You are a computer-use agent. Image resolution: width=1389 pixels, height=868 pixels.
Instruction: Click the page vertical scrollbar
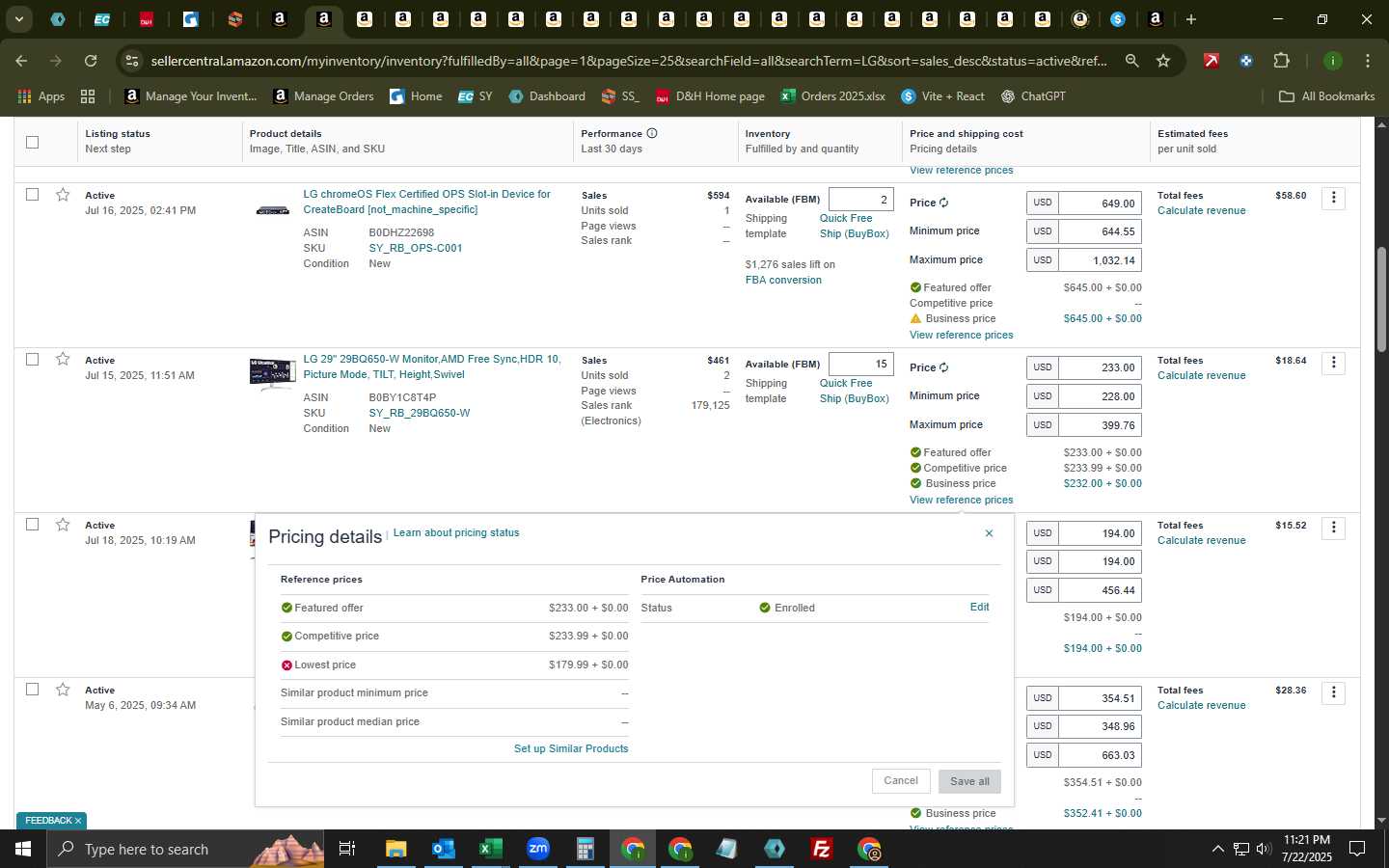[x=1381, y=299]
